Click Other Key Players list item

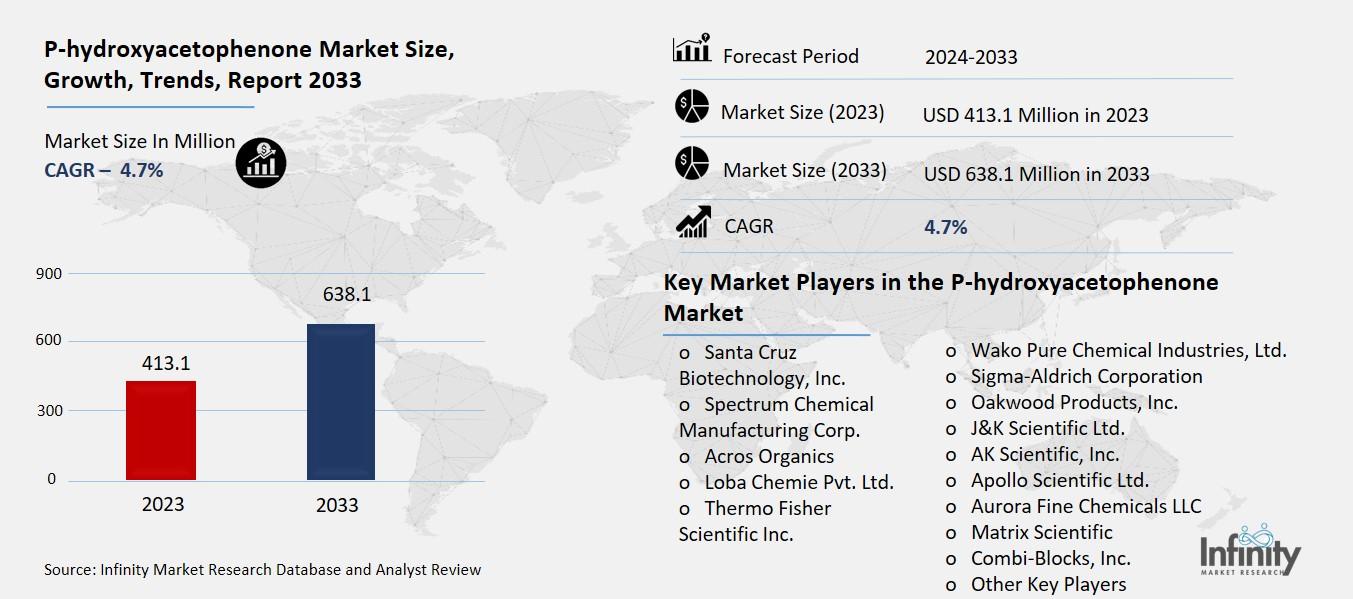1048,584
